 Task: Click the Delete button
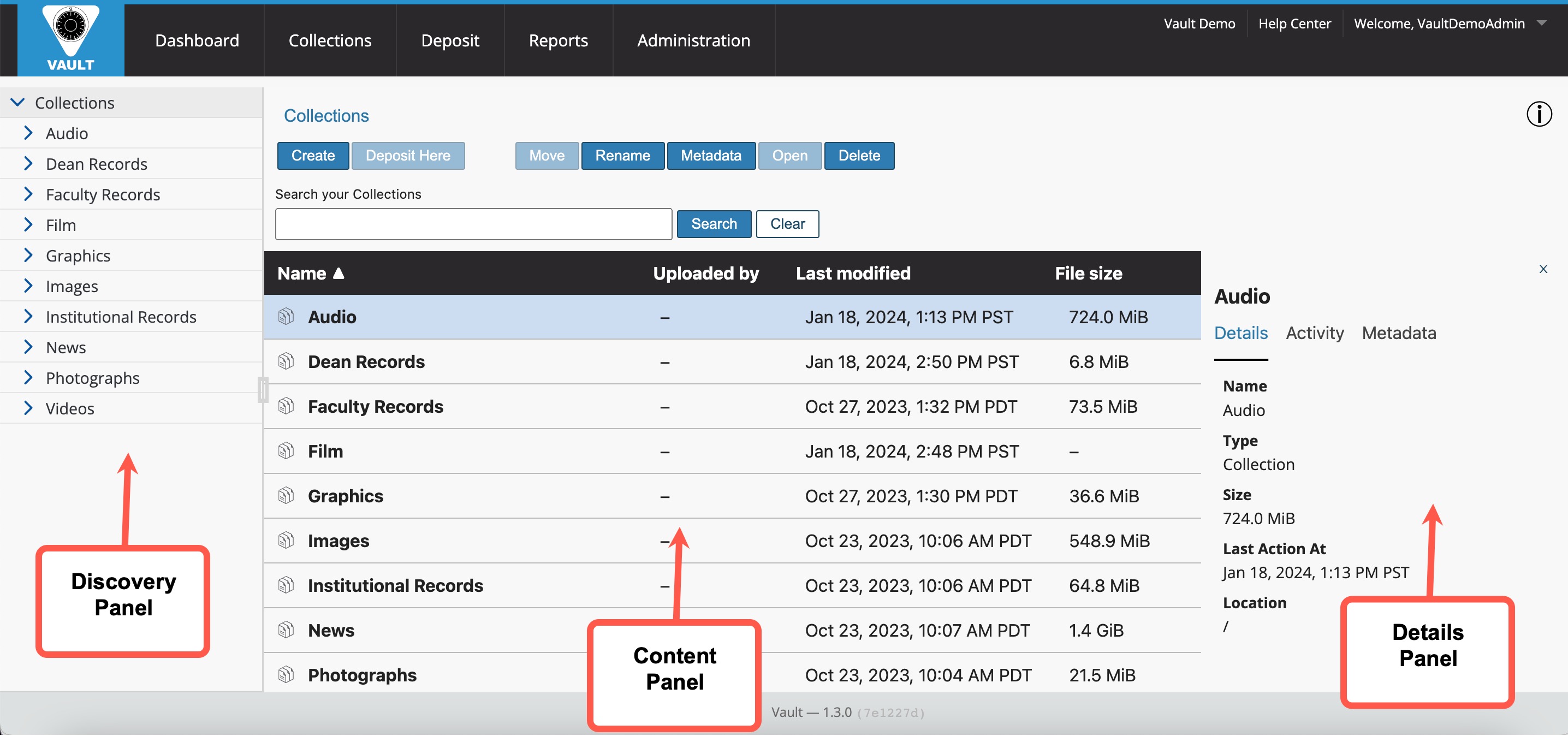(858, 156)
